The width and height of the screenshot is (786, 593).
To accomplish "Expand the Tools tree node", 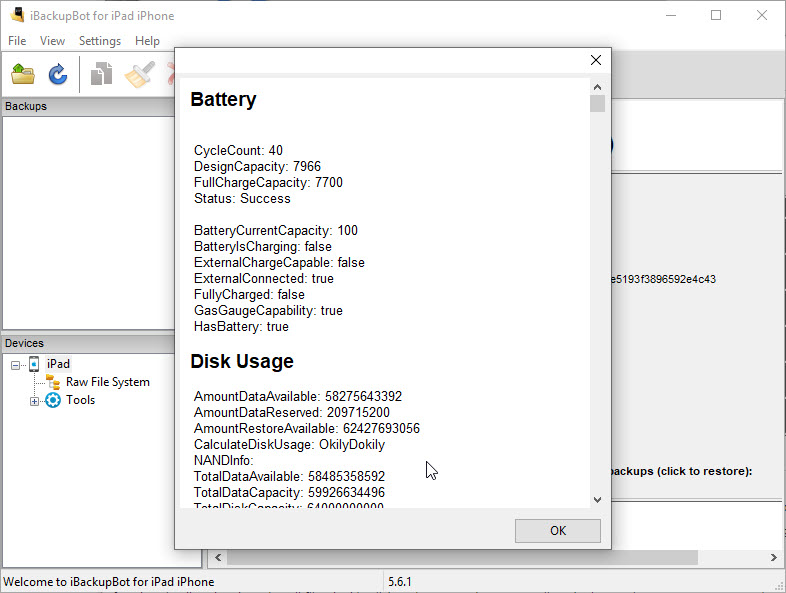I will (34, 401).
